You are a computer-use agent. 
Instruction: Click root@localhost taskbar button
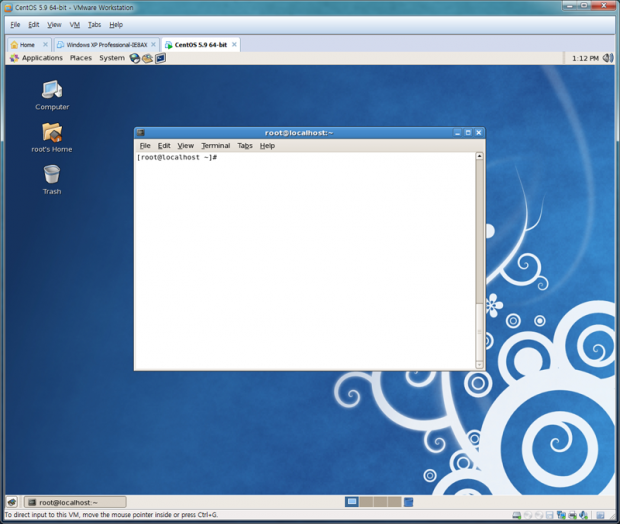75,502
